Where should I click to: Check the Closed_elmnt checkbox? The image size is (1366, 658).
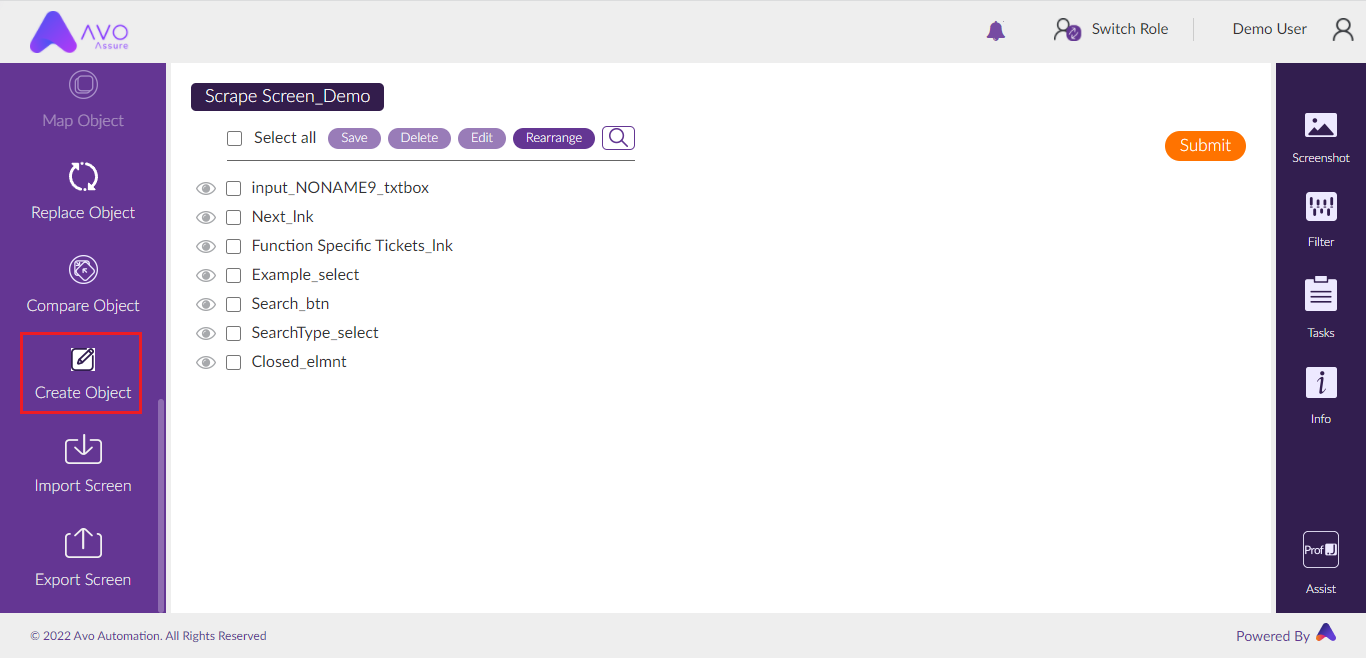coord(234,362)
